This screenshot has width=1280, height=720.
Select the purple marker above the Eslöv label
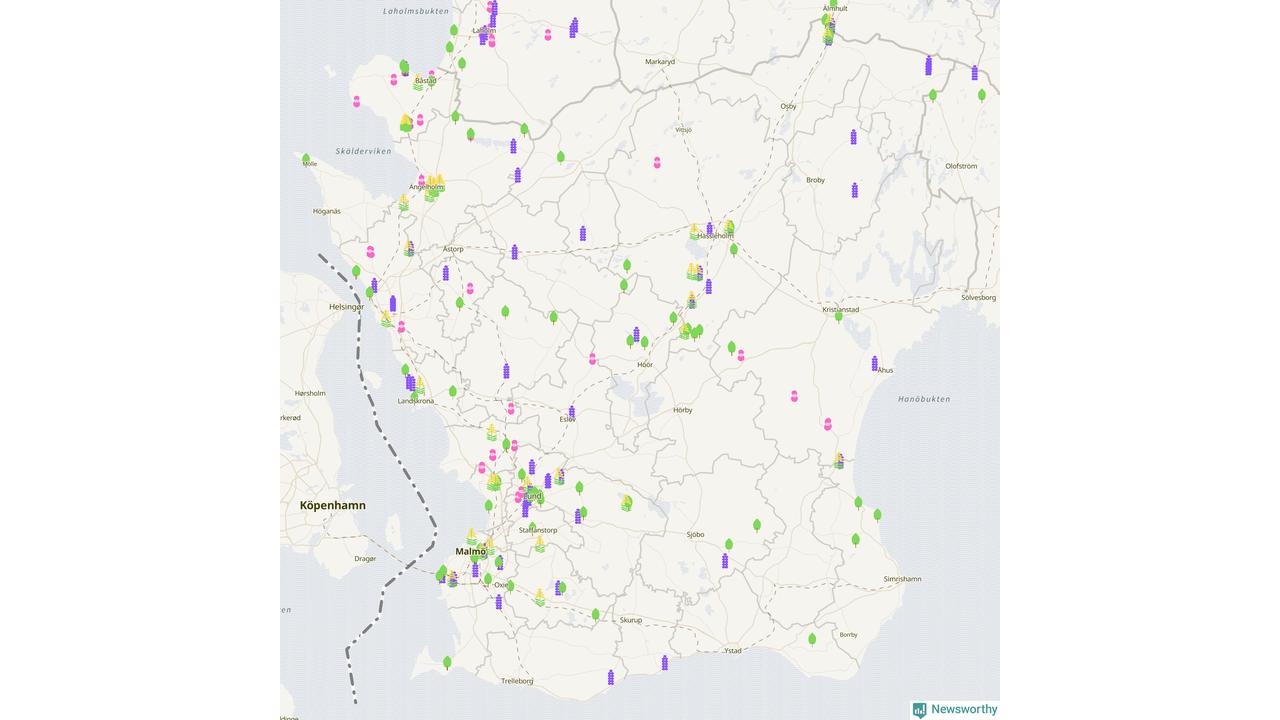(x=572, y=412)
